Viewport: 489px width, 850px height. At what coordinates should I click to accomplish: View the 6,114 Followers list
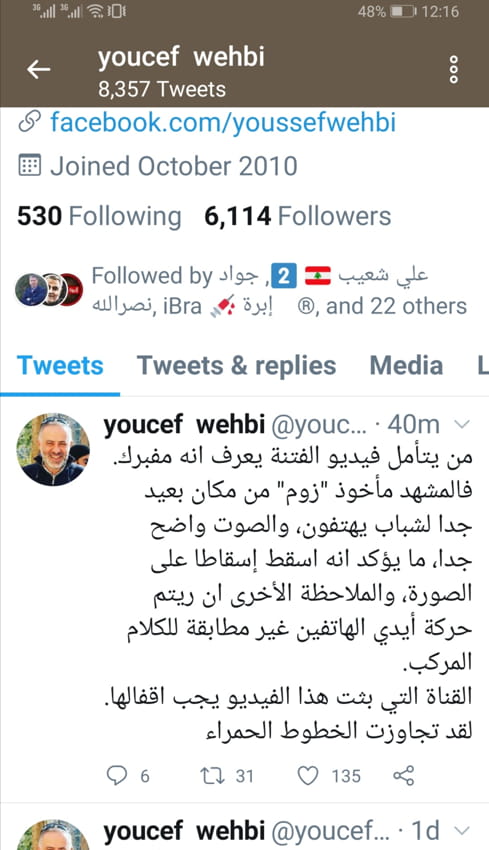tap(298, 216)
